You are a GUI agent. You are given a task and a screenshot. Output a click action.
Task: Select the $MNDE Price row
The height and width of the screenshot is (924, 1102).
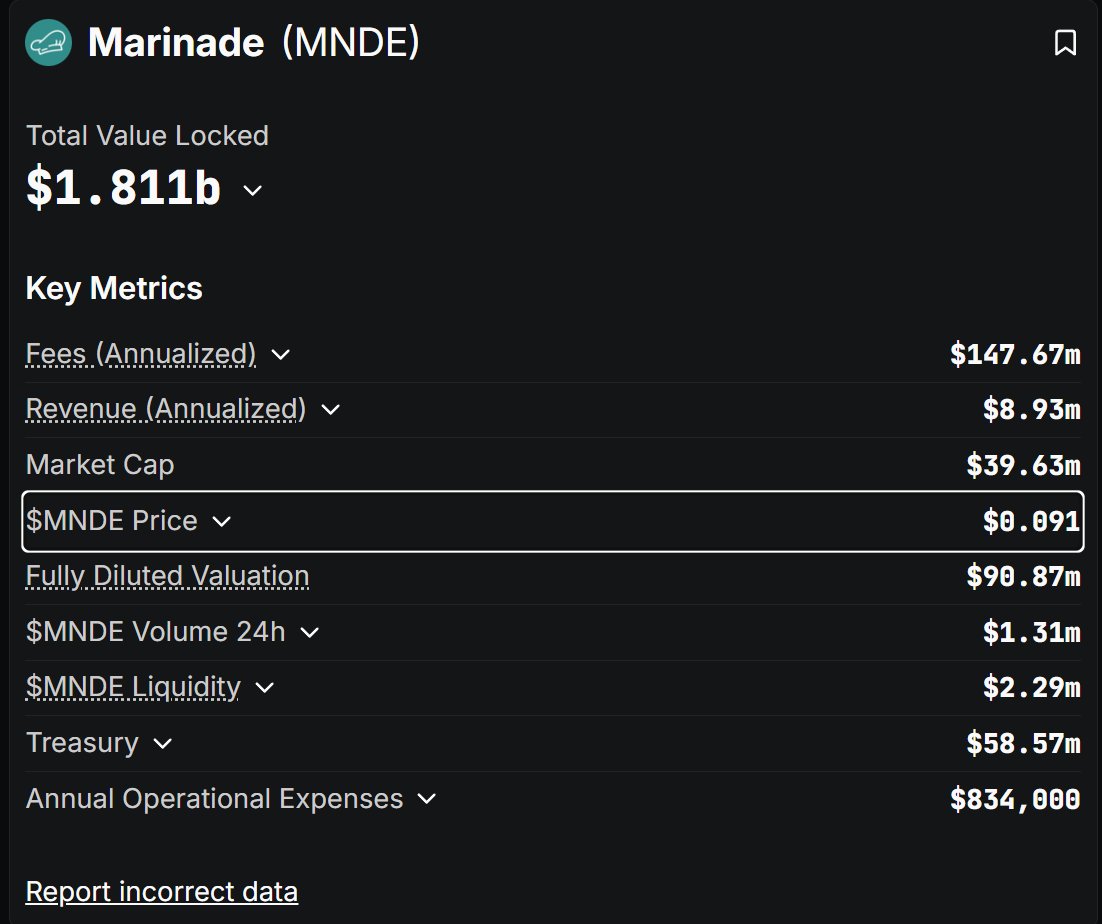[x=552, y=521]
